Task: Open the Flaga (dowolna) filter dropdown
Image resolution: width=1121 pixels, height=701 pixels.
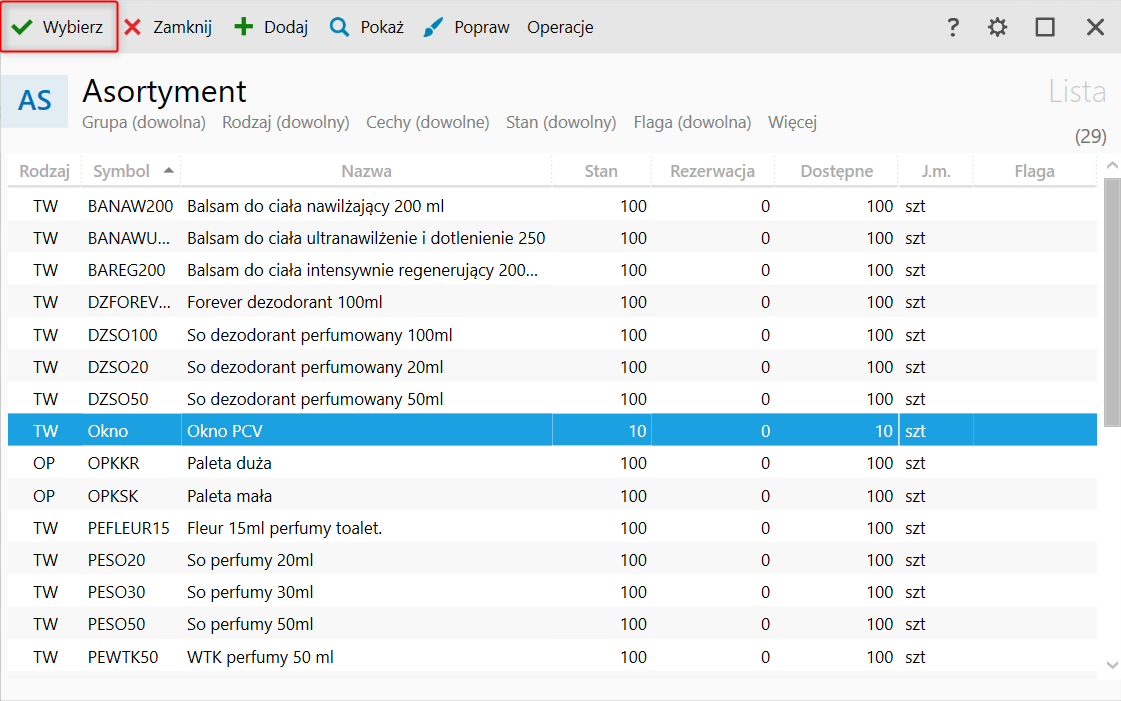Action: point(692,122)
